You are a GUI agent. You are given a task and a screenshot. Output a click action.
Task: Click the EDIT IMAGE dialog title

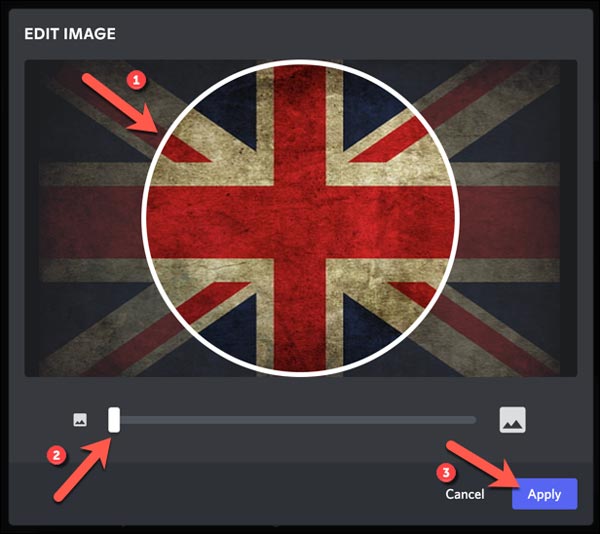(x=70, y=34)
